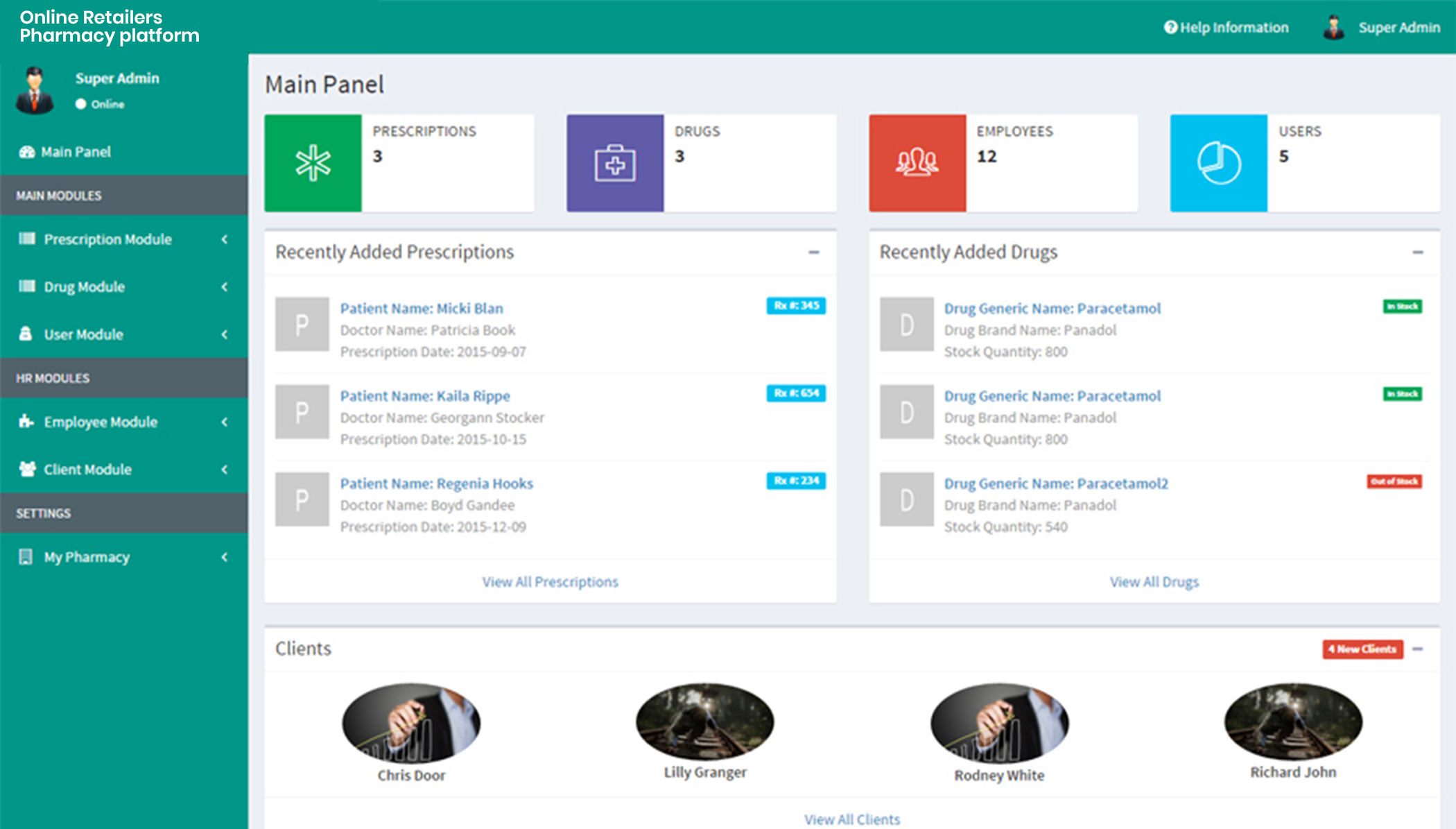Screen dimensions: 1456x829
Task: Open the View All Drugs link
Action: pos(1154,582)
